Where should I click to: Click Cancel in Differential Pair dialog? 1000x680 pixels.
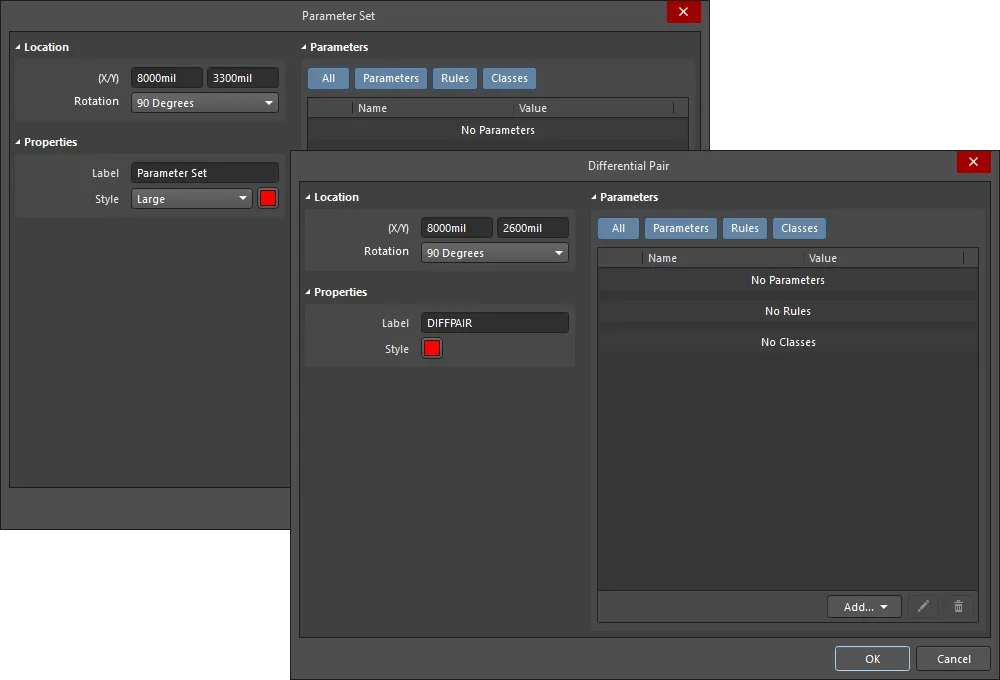click(953, 659)
